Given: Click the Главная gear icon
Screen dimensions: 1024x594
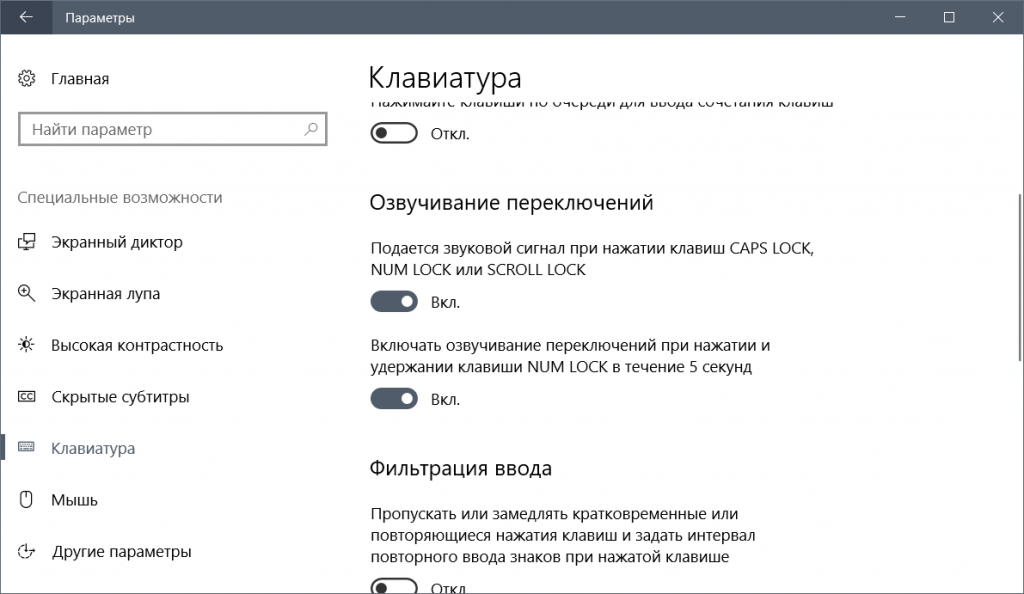Looking at the screenshot, I should [x=27, y=79].
